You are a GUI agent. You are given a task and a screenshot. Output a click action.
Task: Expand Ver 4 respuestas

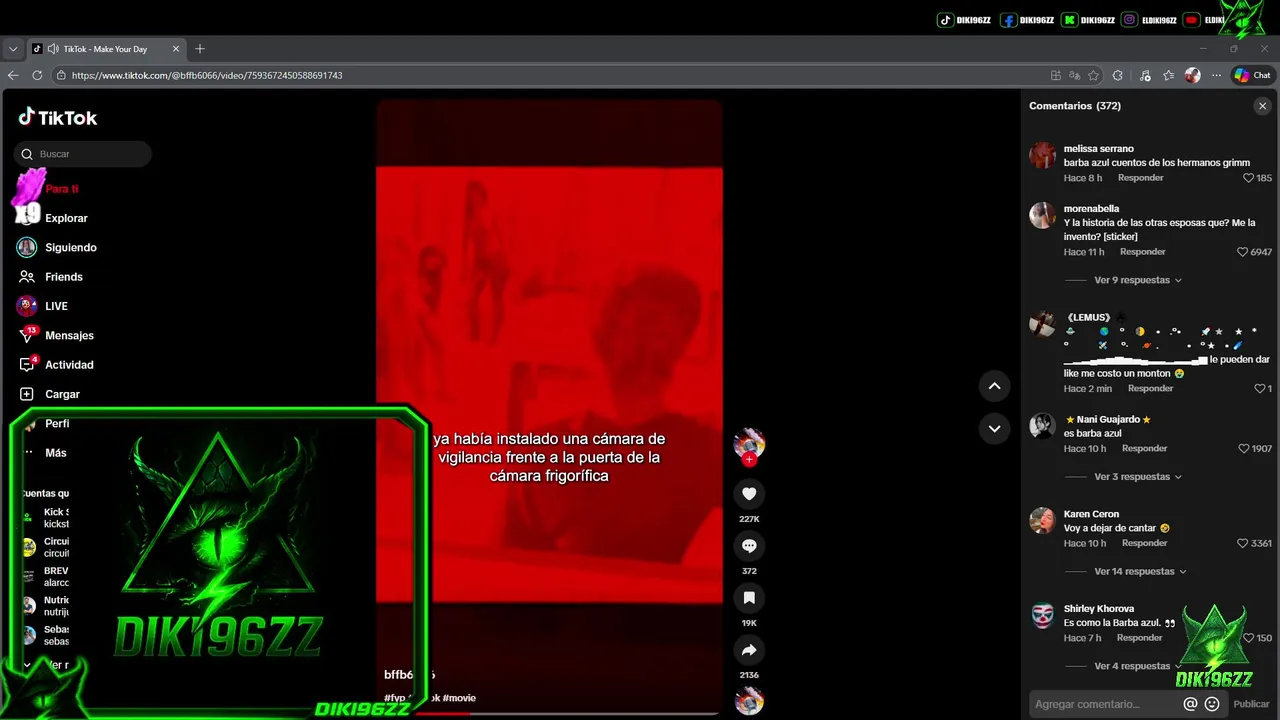pyautogui.click(x=1138, y=666)
